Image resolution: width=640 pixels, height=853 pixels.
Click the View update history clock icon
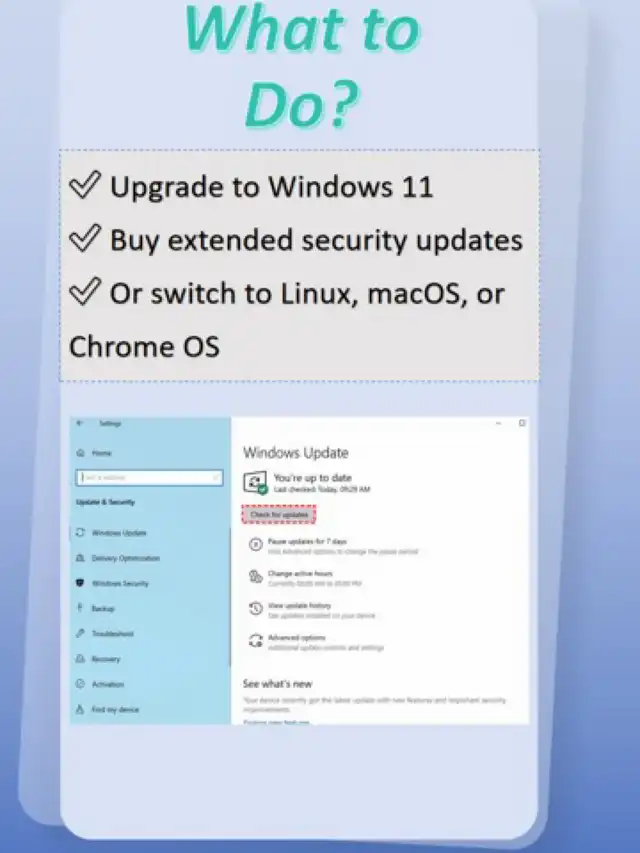pos(256,609)
